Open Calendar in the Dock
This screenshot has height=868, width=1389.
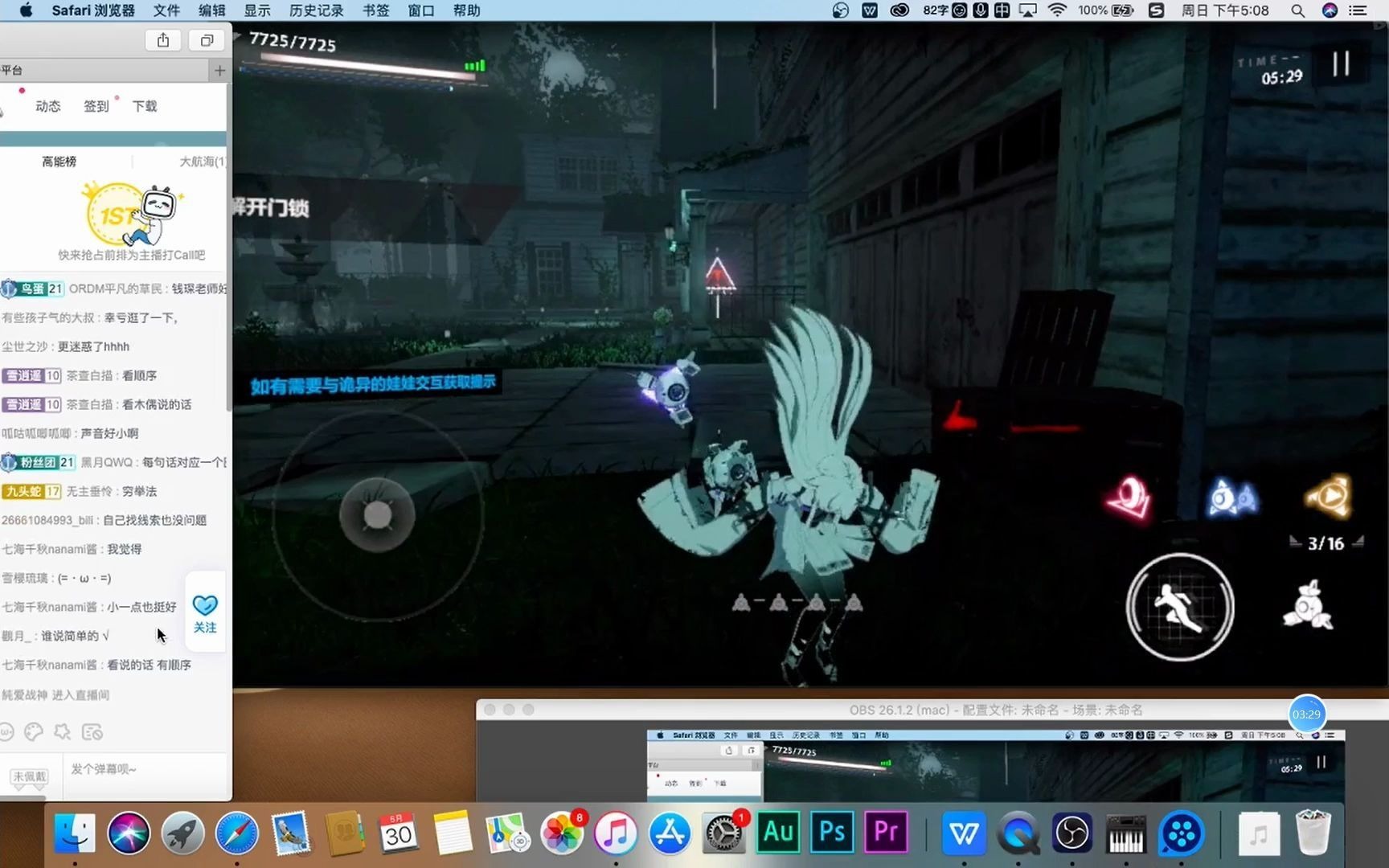[x=399, y=833]
